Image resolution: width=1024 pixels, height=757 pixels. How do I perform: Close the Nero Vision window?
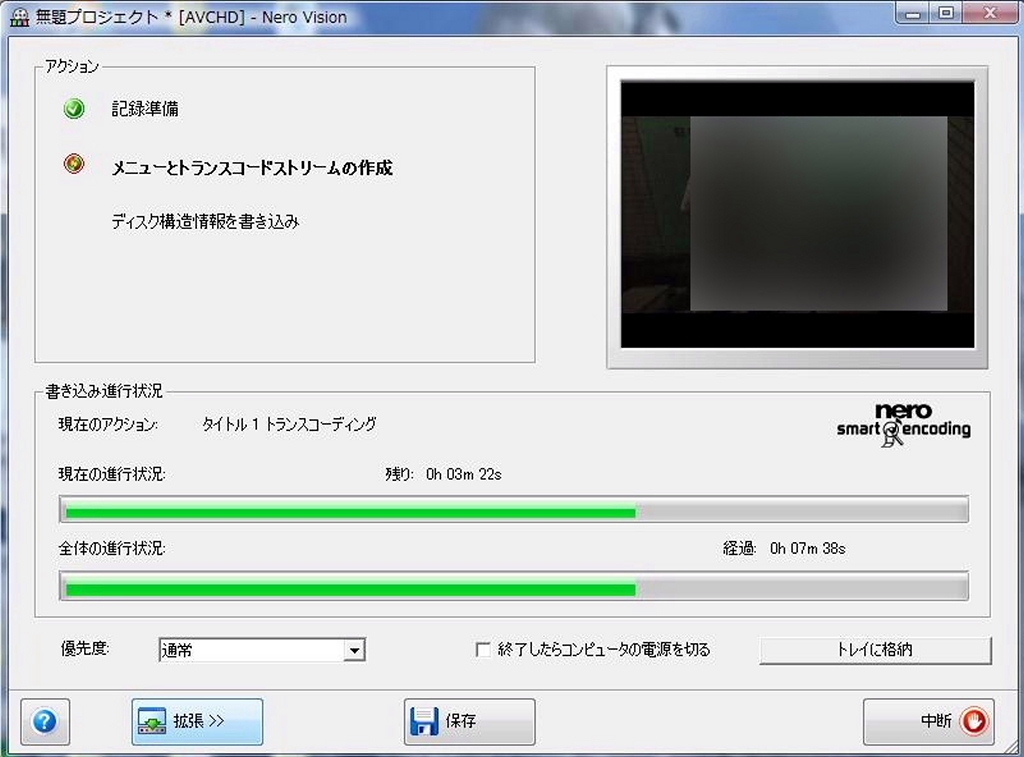pos(990,14)
